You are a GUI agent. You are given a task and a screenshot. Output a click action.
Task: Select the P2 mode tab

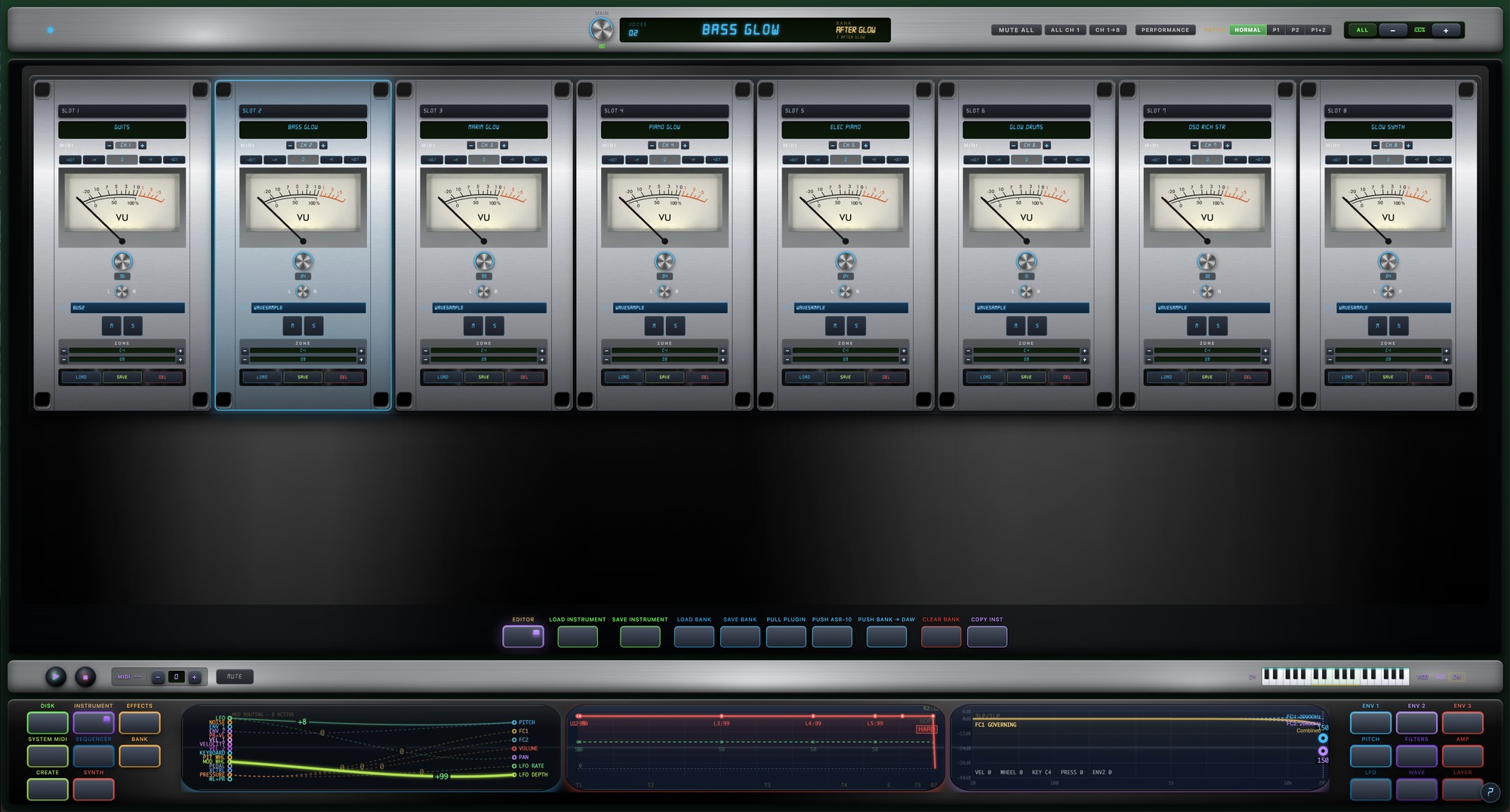pos(1296,30)
